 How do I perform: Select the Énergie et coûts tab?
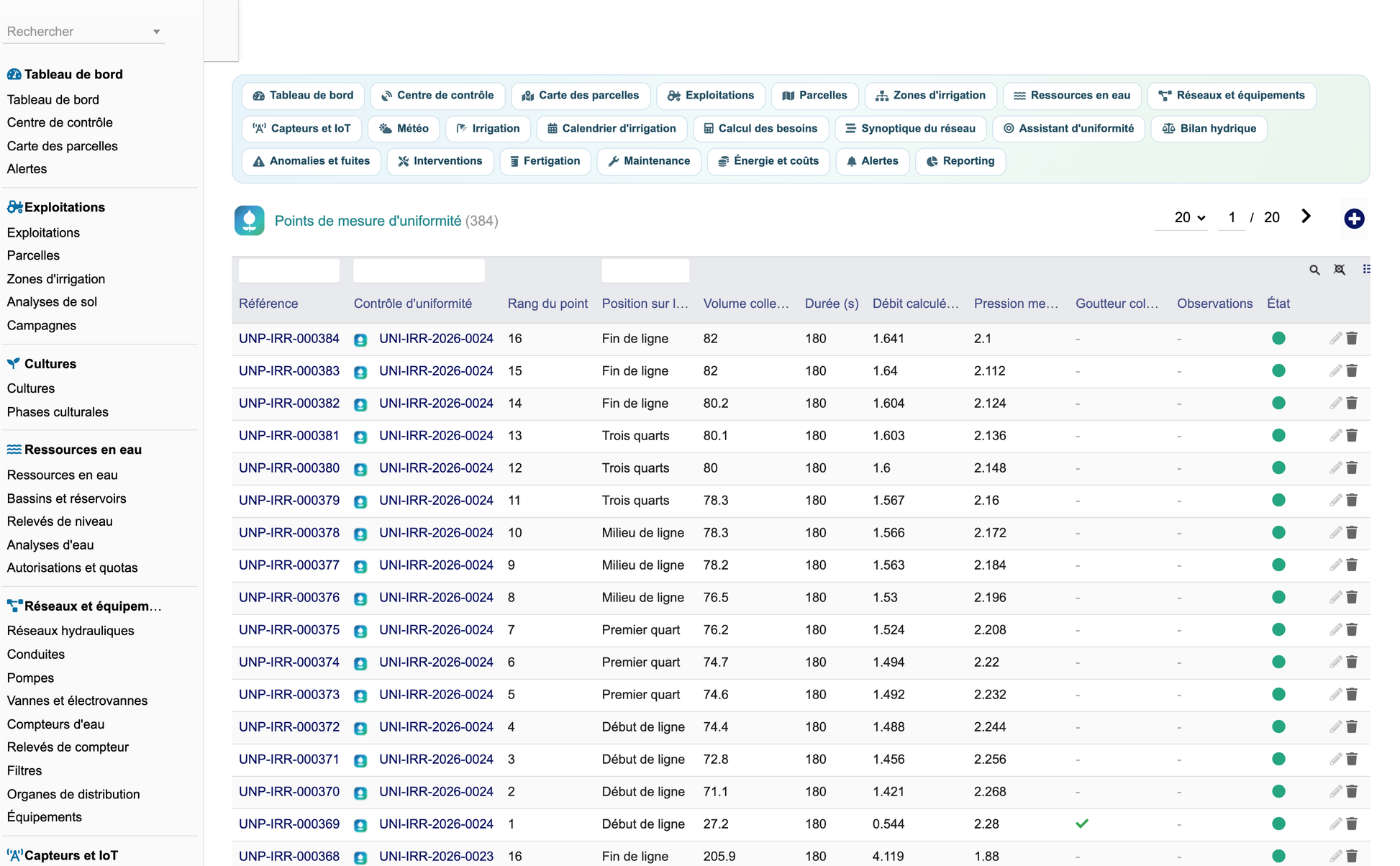click(768, 161)
